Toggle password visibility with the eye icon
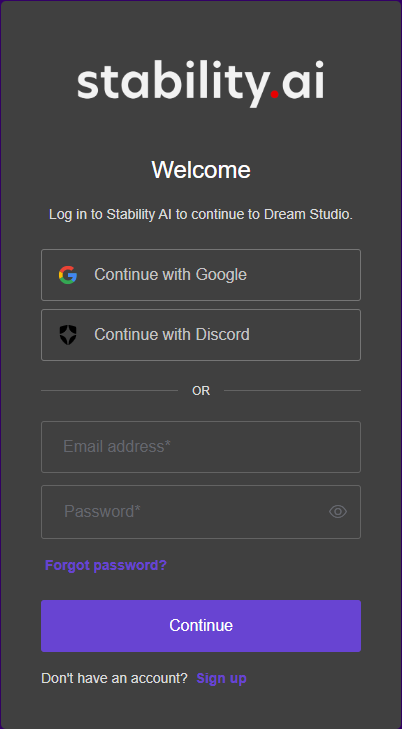Viewport: 402px width, 729px height. click(x=338, y=512)
